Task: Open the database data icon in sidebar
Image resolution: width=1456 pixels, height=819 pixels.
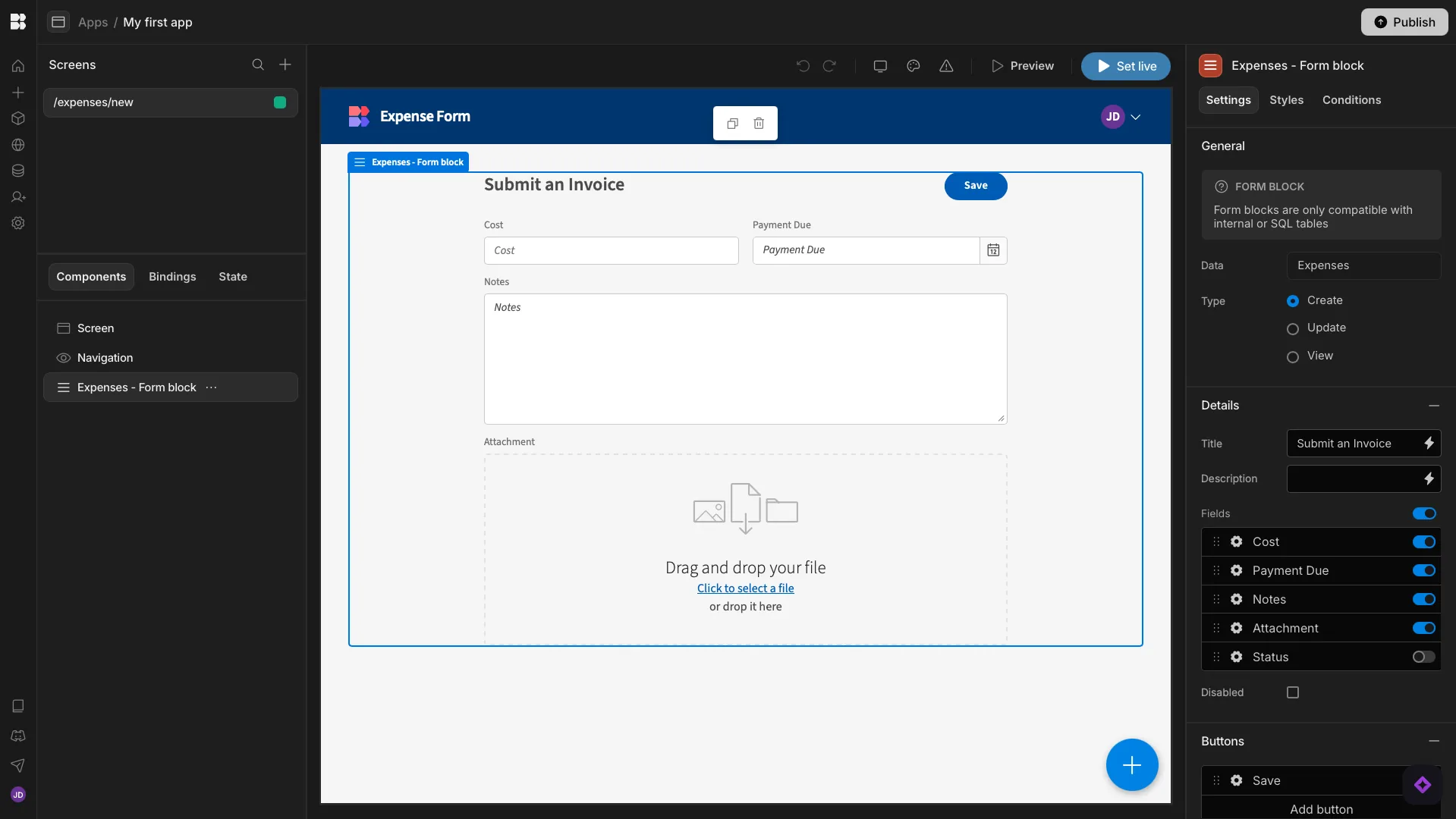Action: [18, 171]
